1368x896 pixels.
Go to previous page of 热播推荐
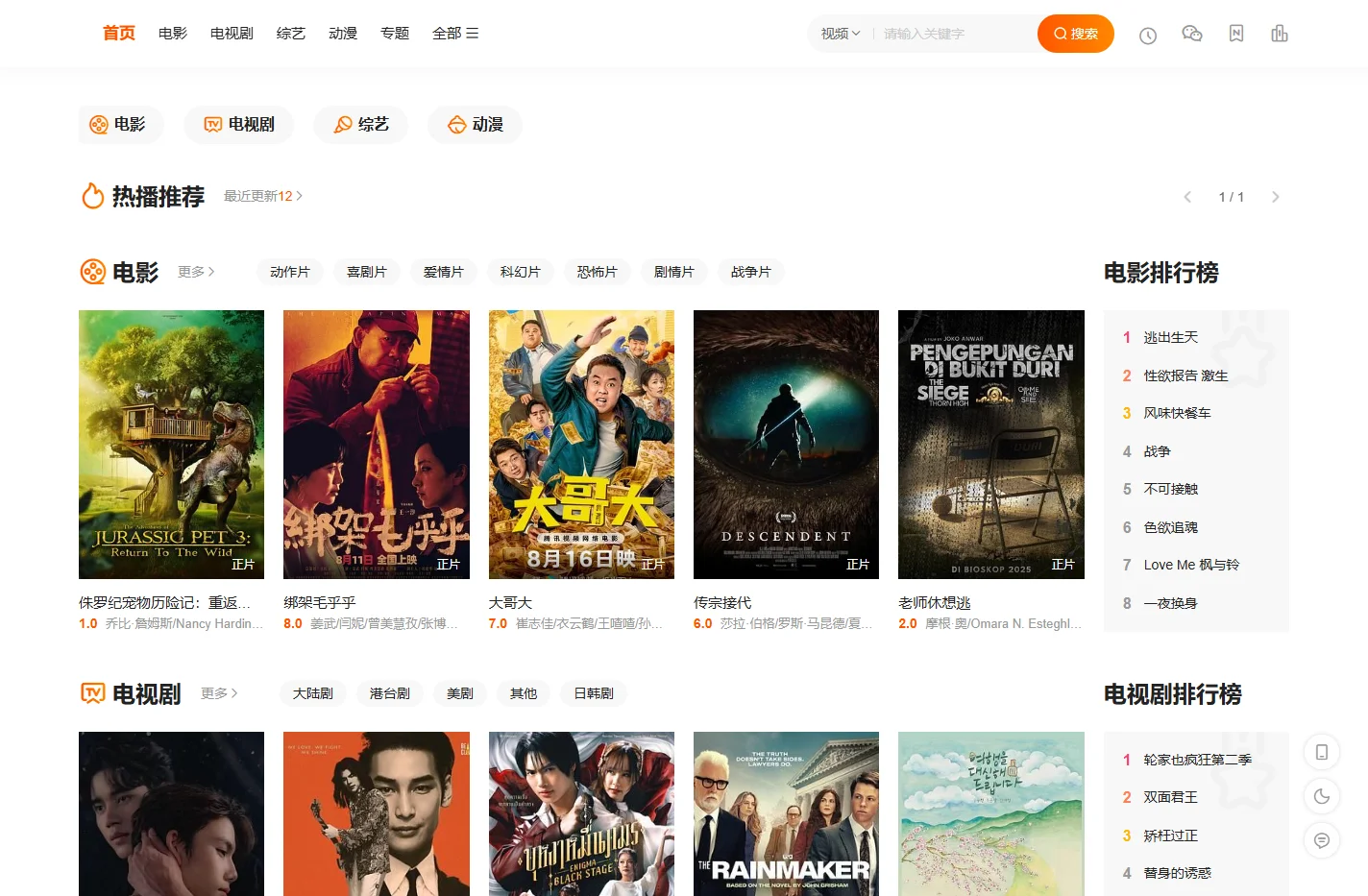[x=1187, y=197]
